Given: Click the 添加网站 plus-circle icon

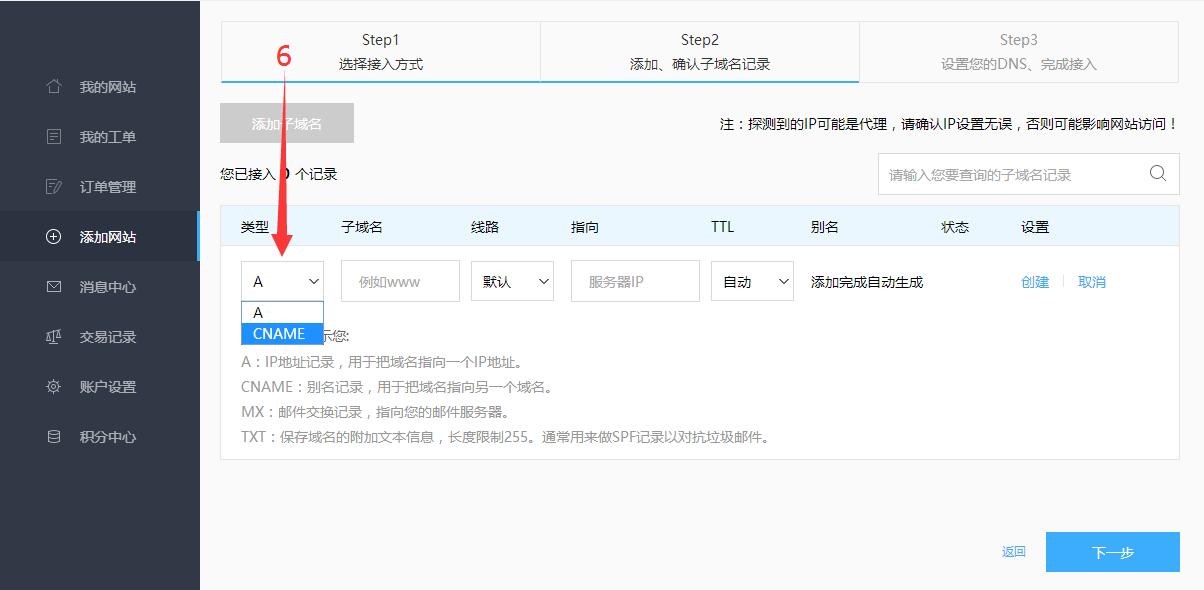Looking at the screenshot, I should [x=55, y=236].
